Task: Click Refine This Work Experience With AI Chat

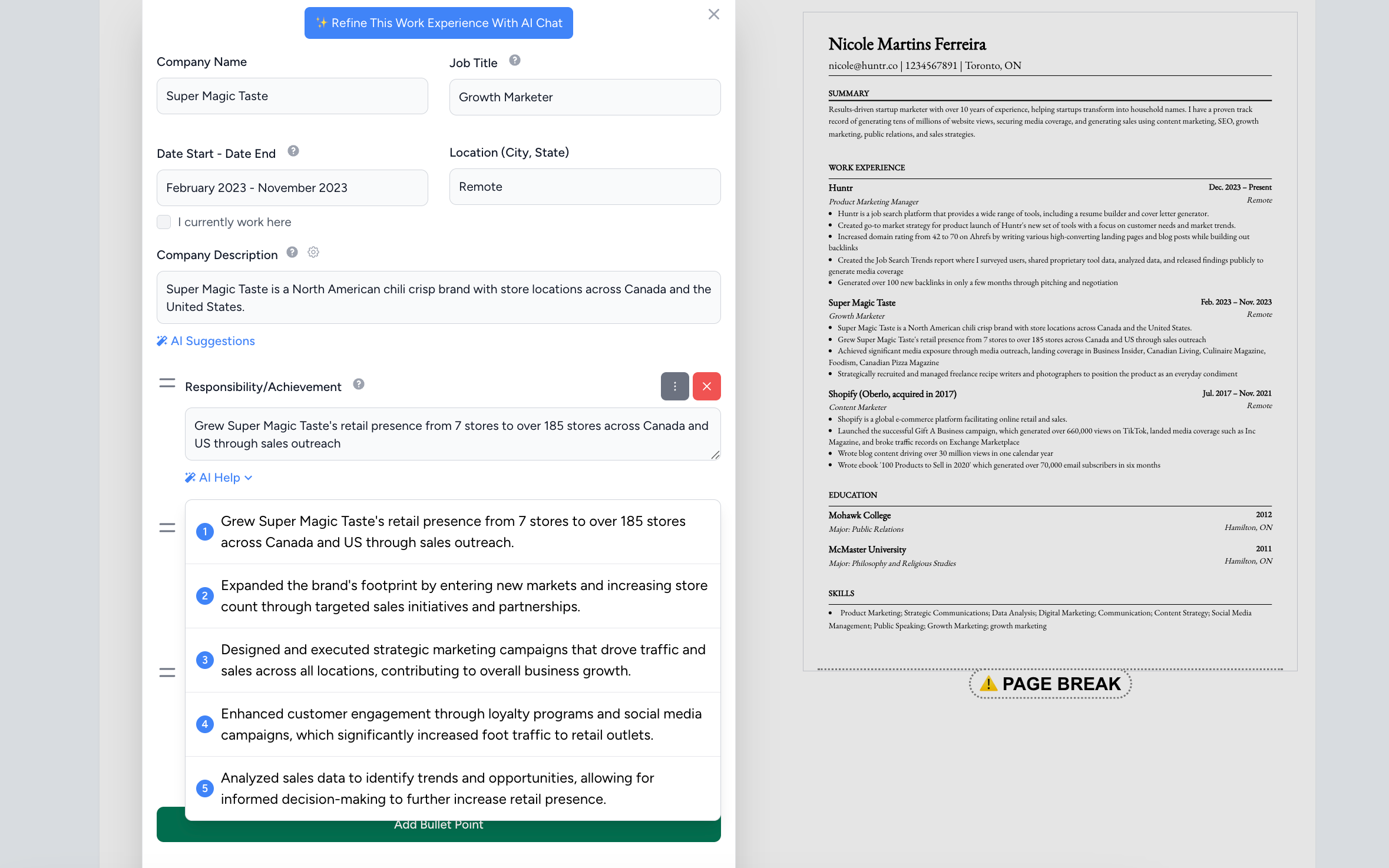Action: tap(438, 23)
